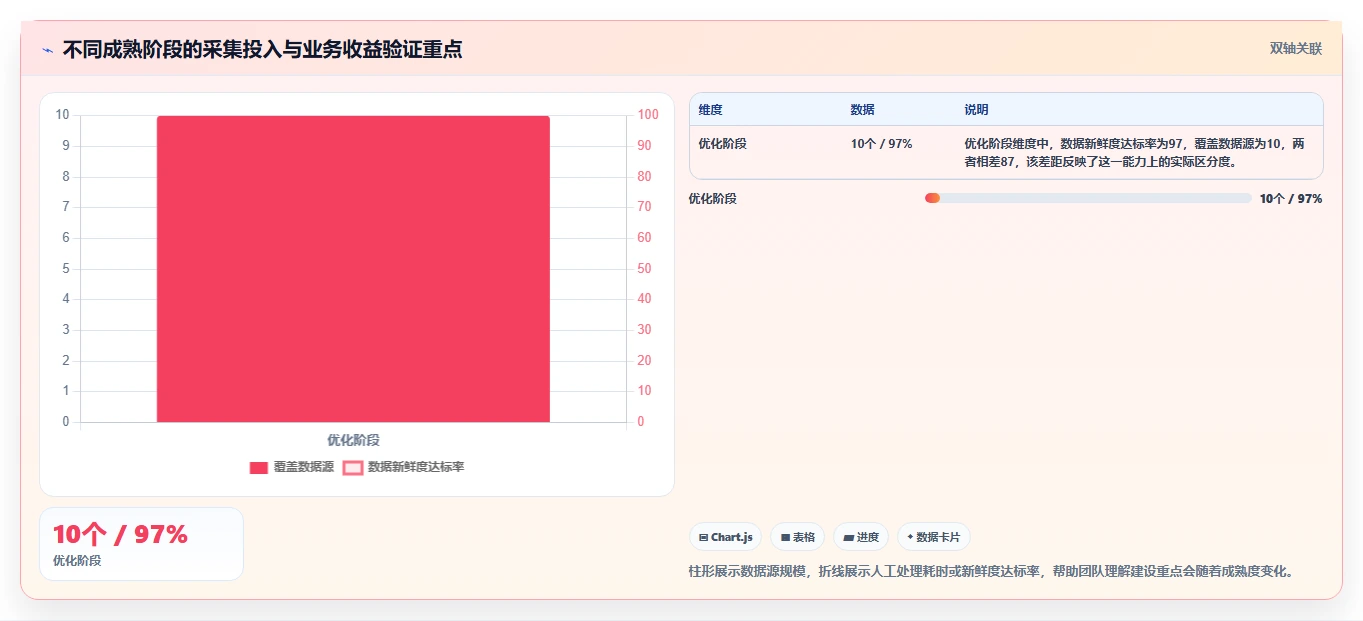The image size is (1363, 621).
Task: Click the Chart.js tag chip
Action: [725, 537]
